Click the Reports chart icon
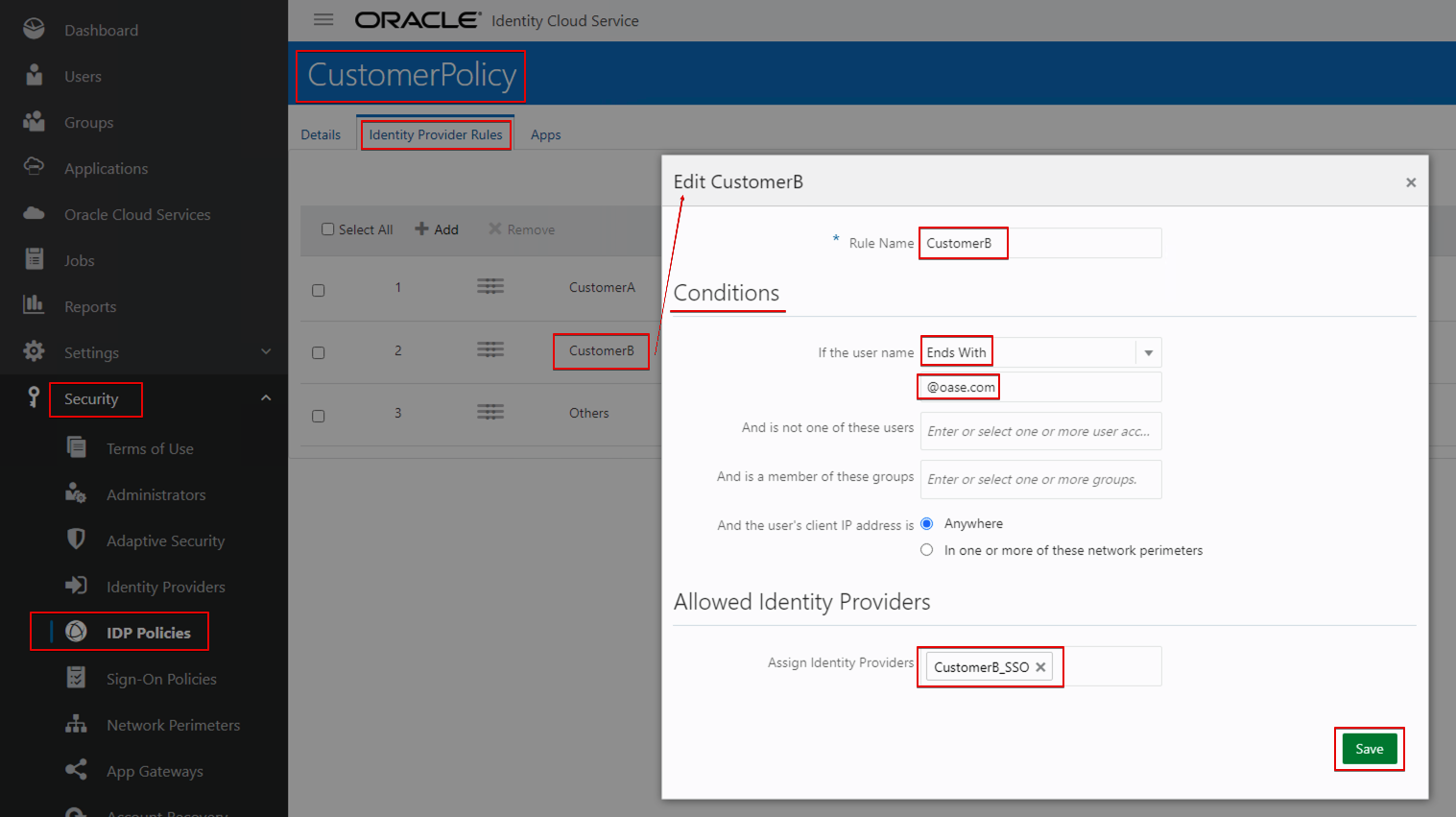 point(34,304)
